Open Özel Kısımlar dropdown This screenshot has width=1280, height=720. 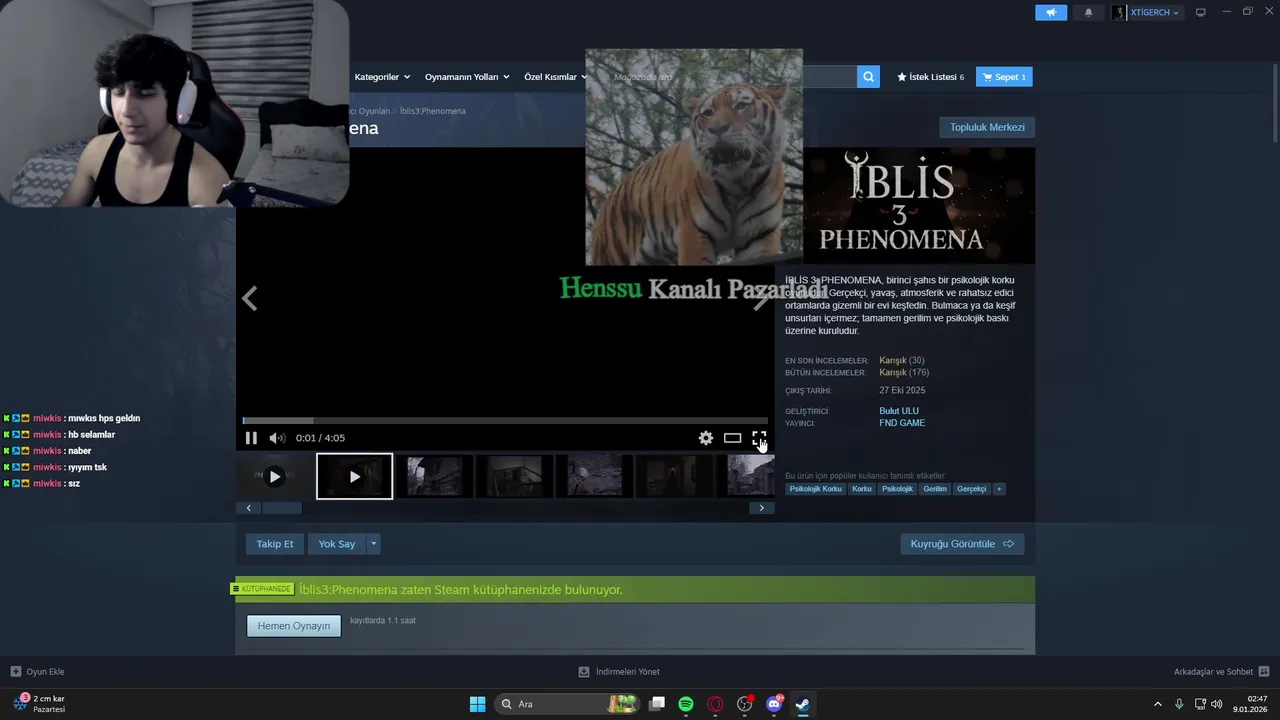pos(556,77)
